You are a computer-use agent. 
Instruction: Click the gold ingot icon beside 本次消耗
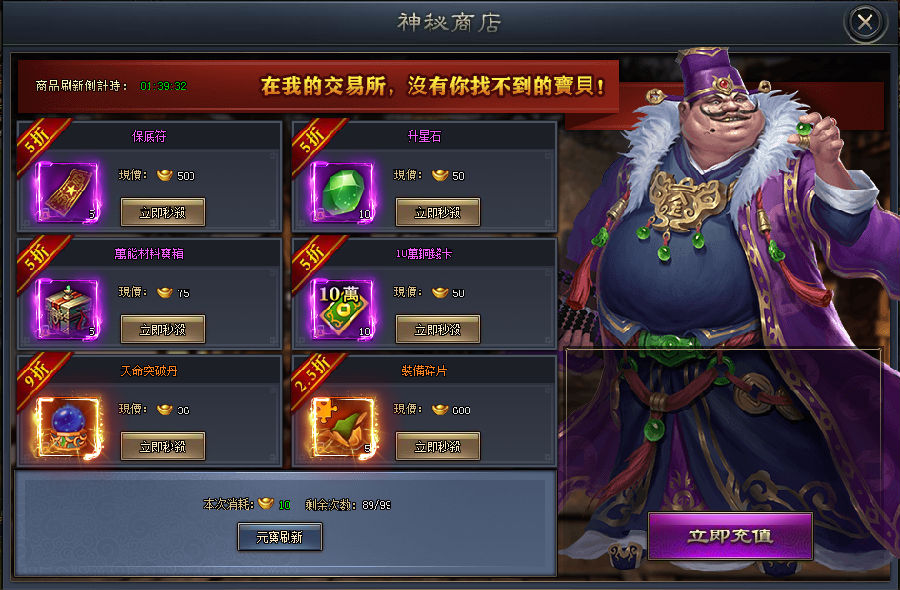pyautogui.click(x=266, y=503)
